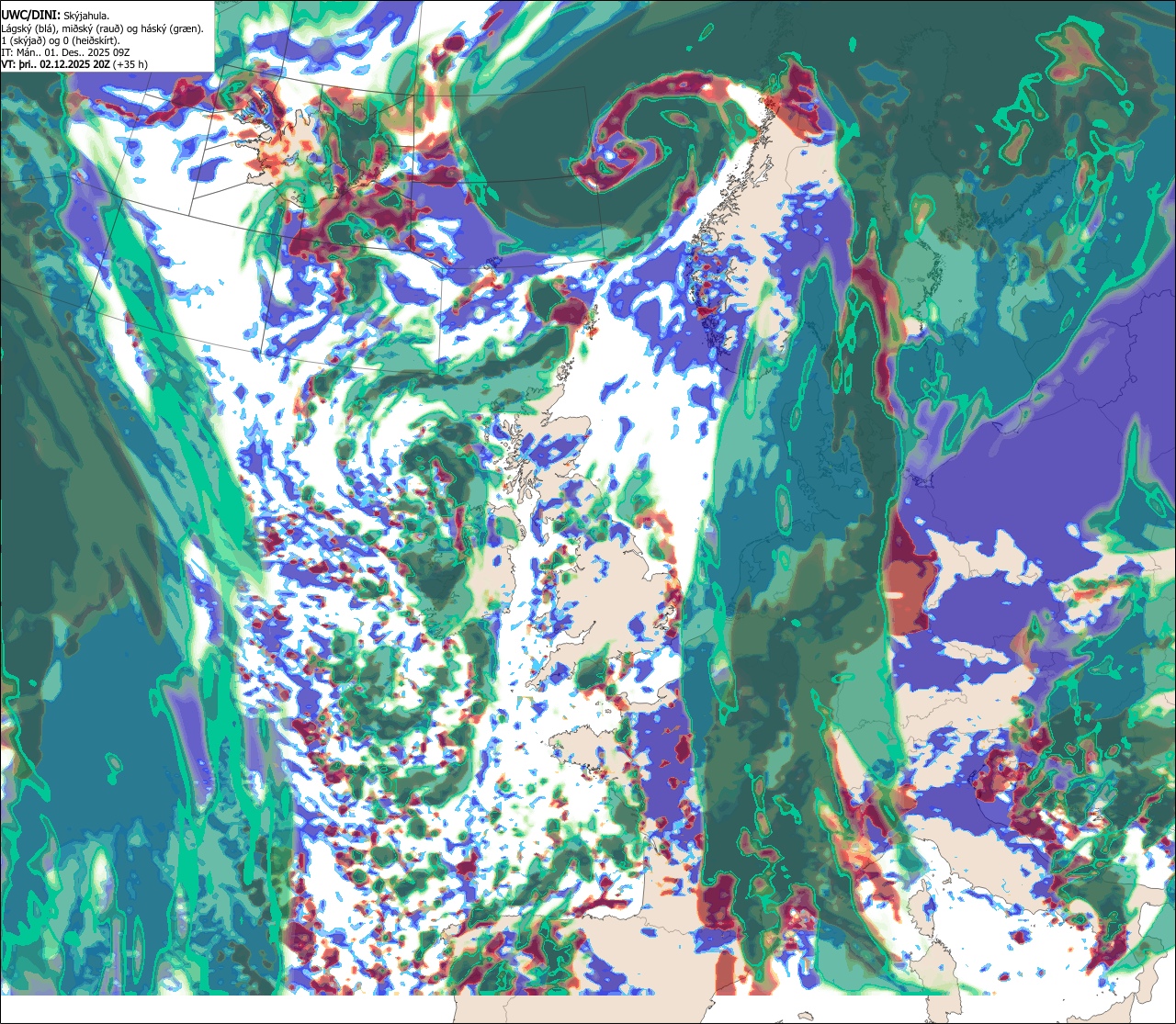Click the "VT: þri.. 02.12.2025 20Z (+35 h)" line
Viewport: 1176px width, 1024px height.
point(74,64)
